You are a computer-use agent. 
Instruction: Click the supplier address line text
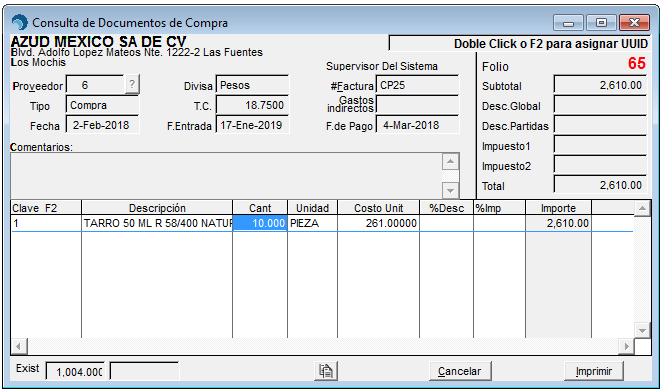tap(137, 52)
